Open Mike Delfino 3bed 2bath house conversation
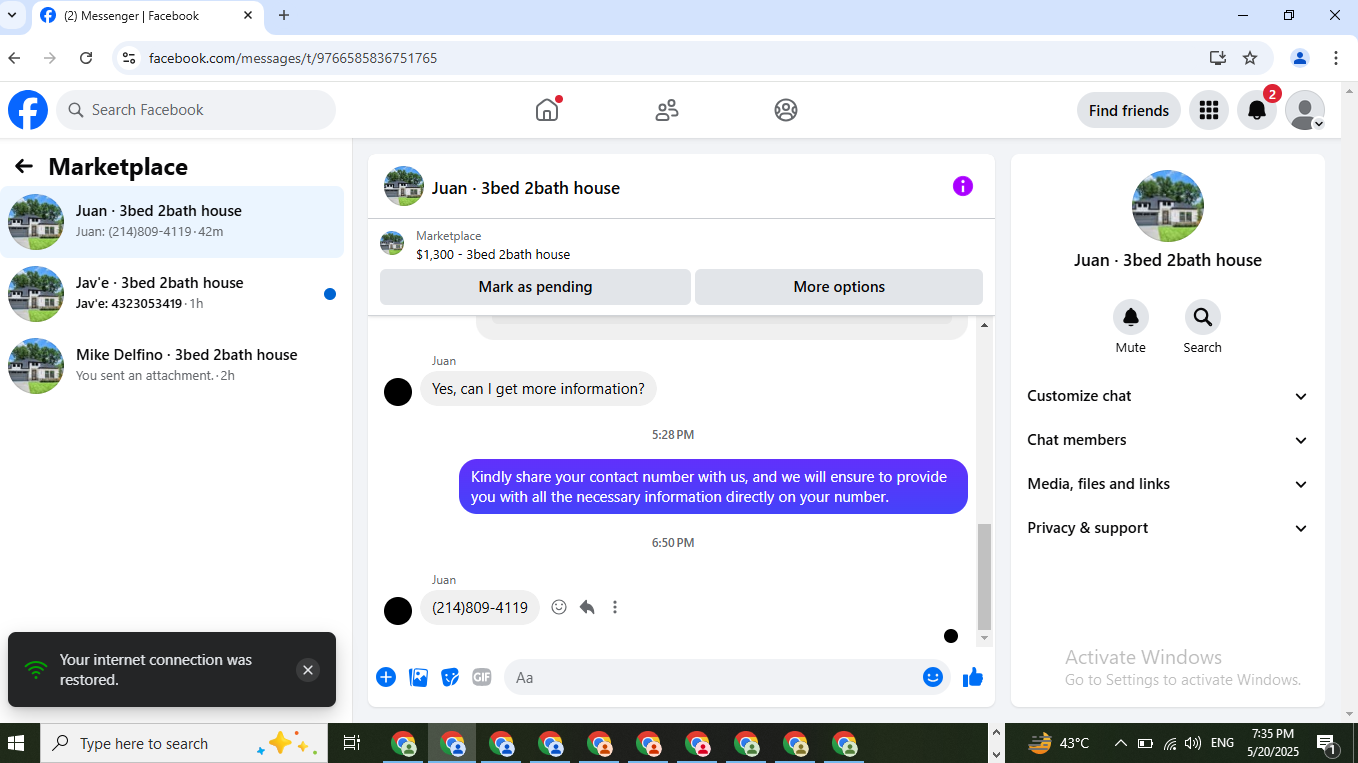 pos(172,366)
